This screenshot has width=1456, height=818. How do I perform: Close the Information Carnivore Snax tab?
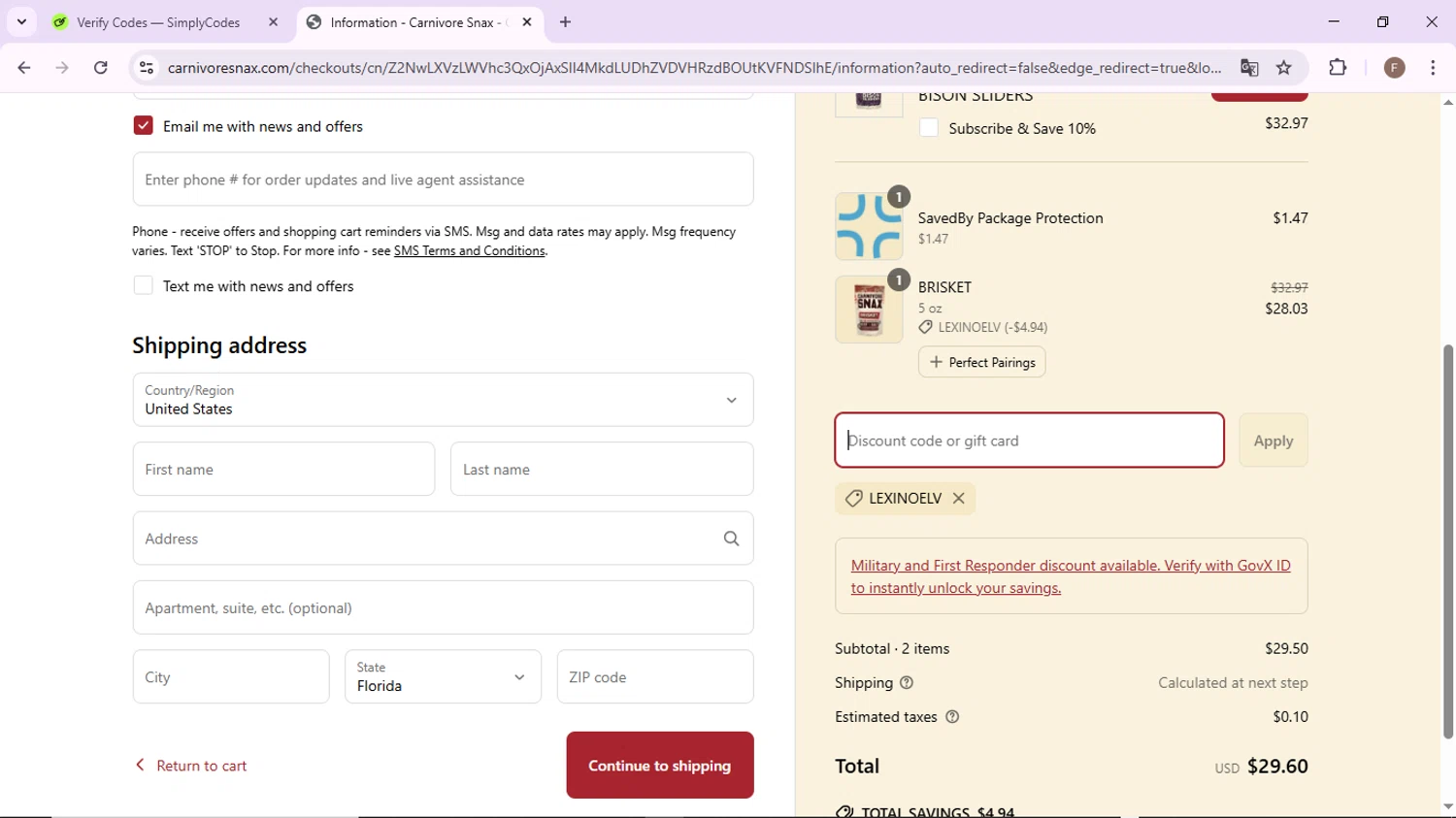click(x=527, y=22)
